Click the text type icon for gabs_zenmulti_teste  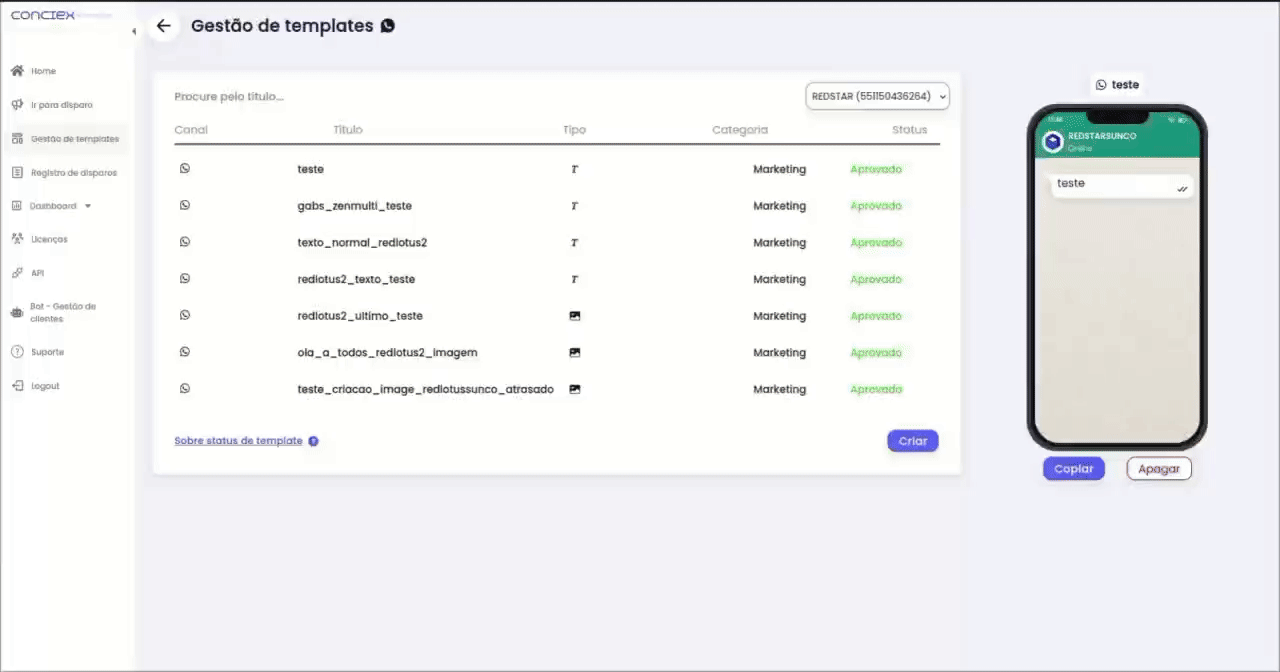[x=574, y=206]
